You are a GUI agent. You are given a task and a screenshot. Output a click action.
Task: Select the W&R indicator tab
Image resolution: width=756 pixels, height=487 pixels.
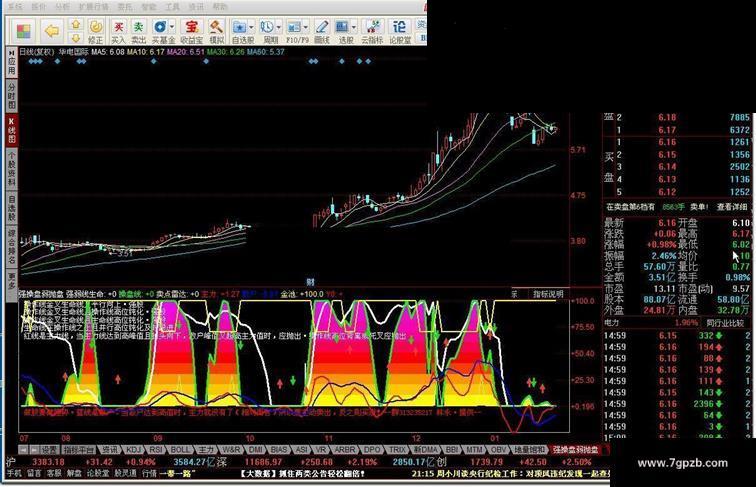pos(231,449)
